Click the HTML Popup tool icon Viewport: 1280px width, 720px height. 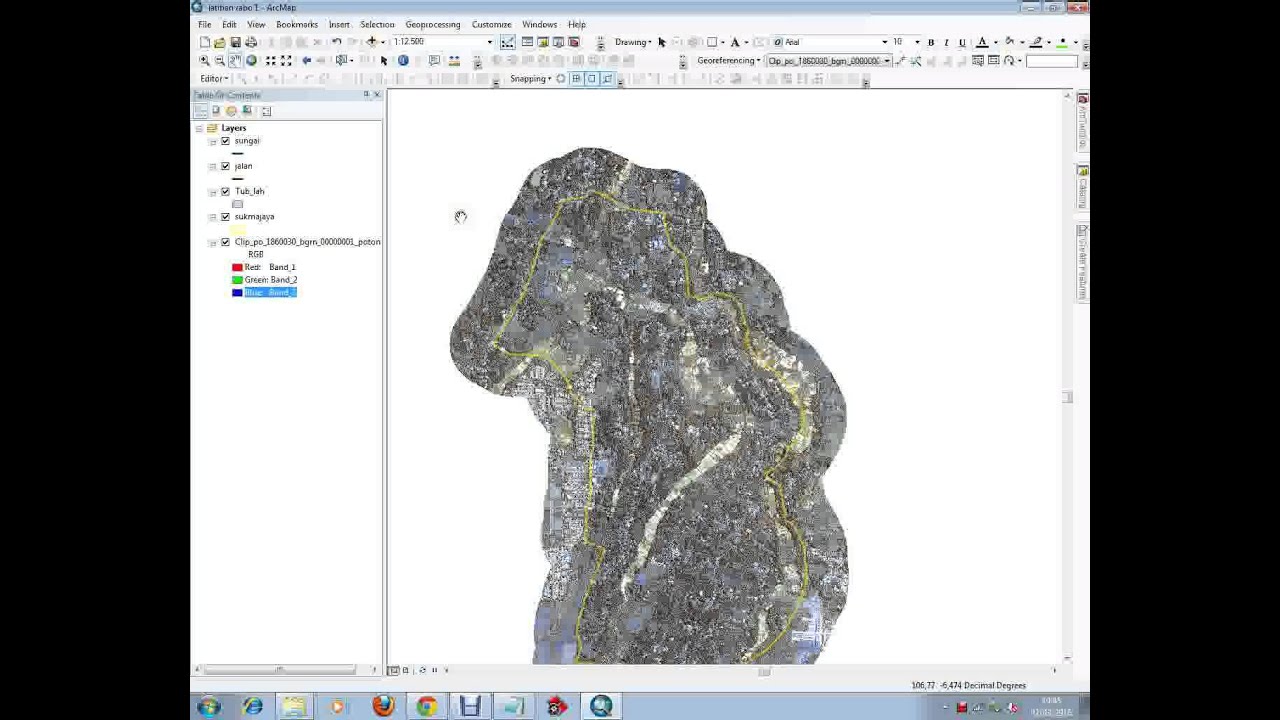tap(434, 60)
